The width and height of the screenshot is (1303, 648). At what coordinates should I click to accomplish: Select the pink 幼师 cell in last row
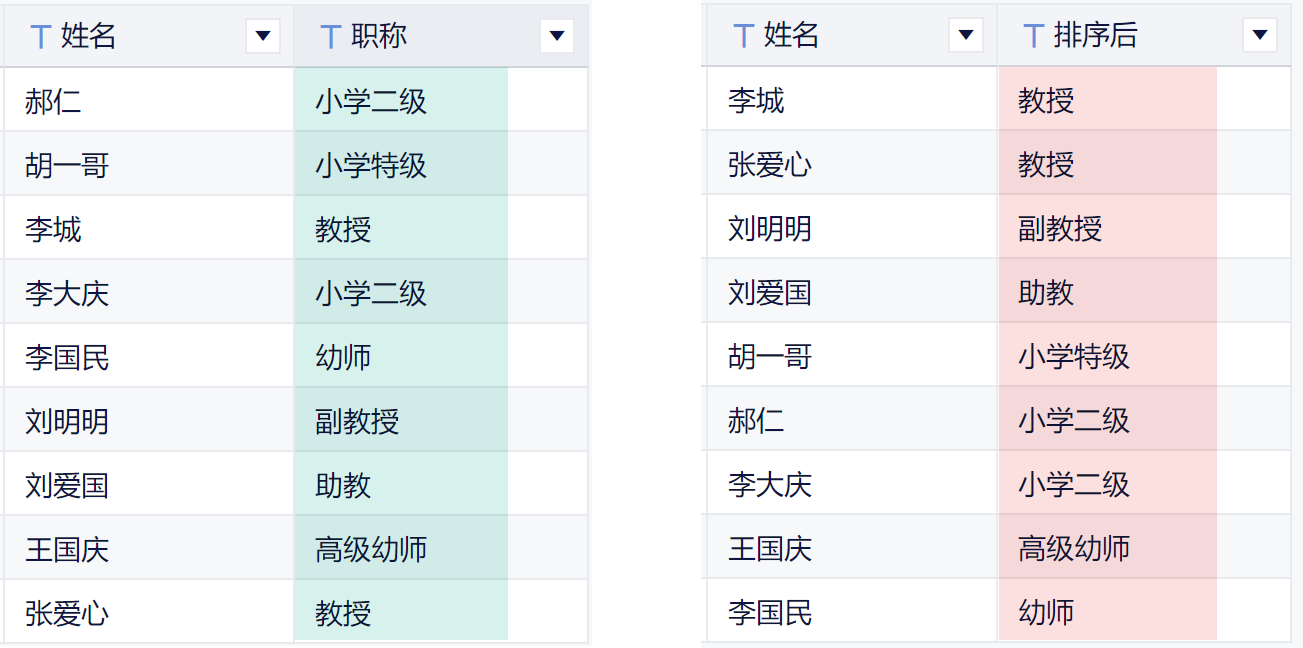click(1046, 612)
